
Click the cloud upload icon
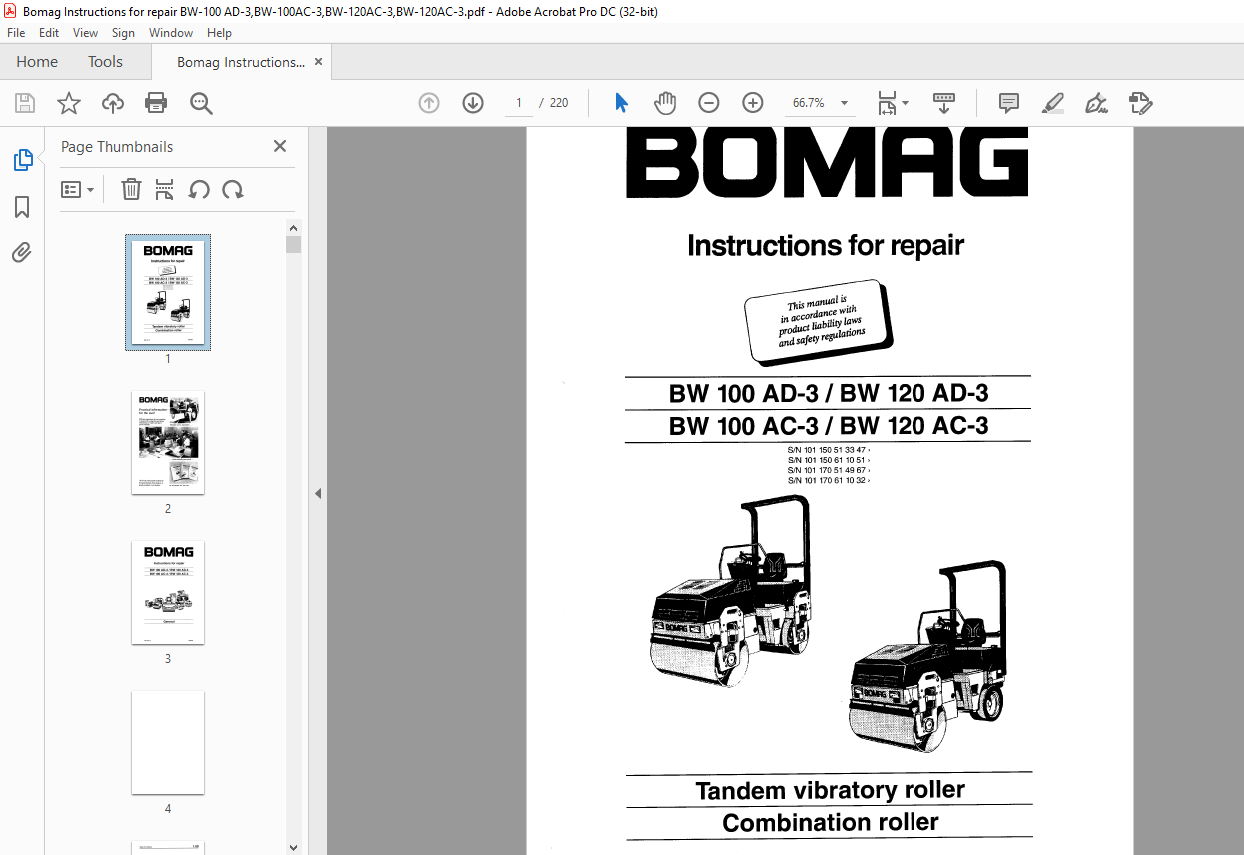(113, 103)
